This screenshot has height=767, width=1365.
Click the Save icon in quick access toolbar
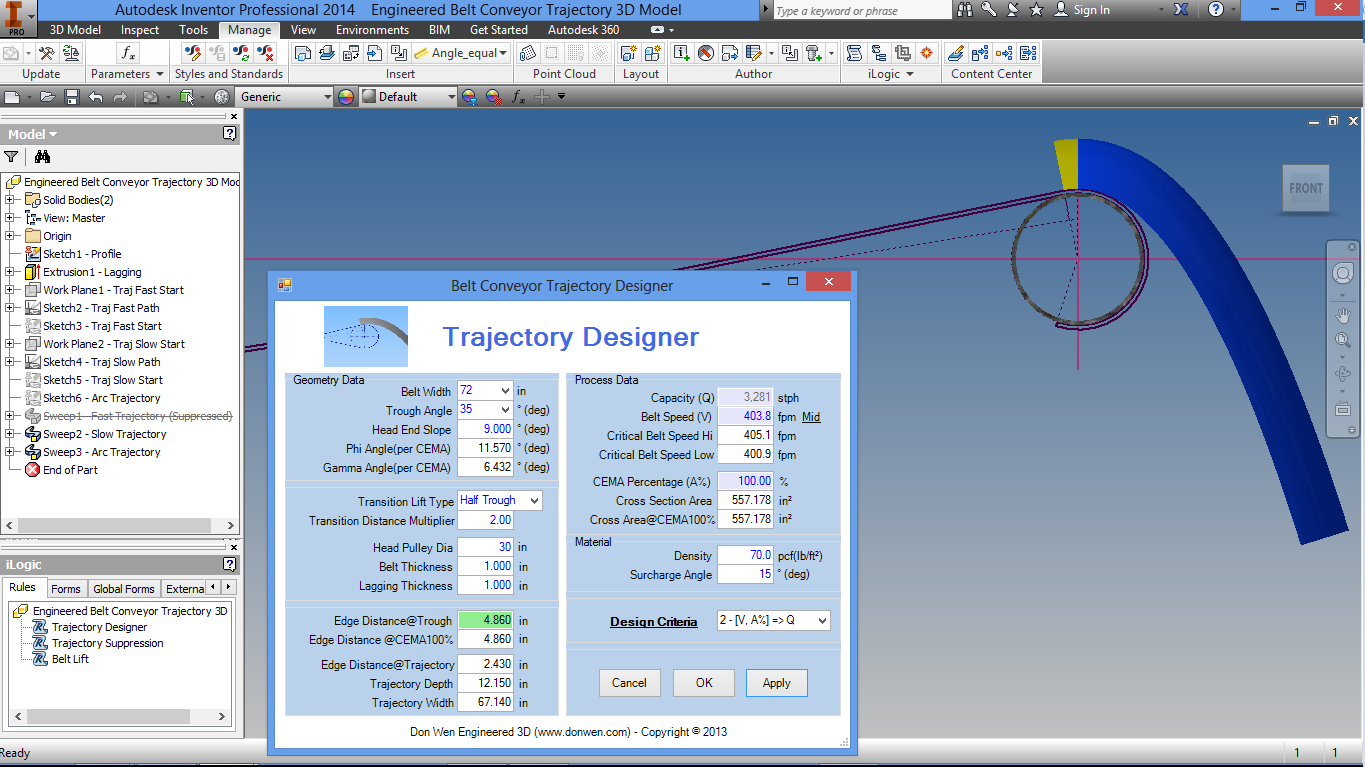point(71,97)
